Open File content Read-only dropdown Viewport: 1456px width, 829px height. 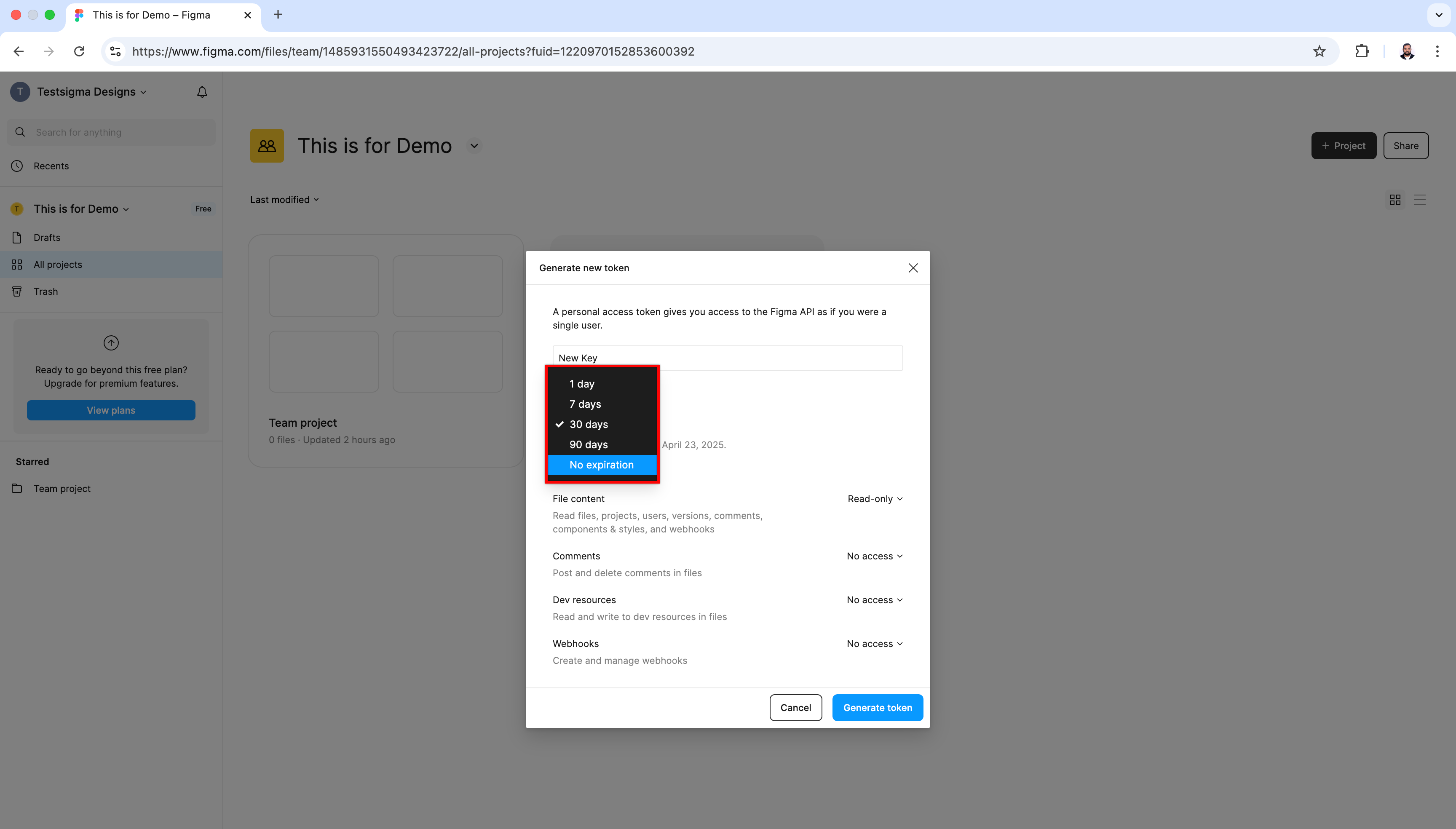875,499
